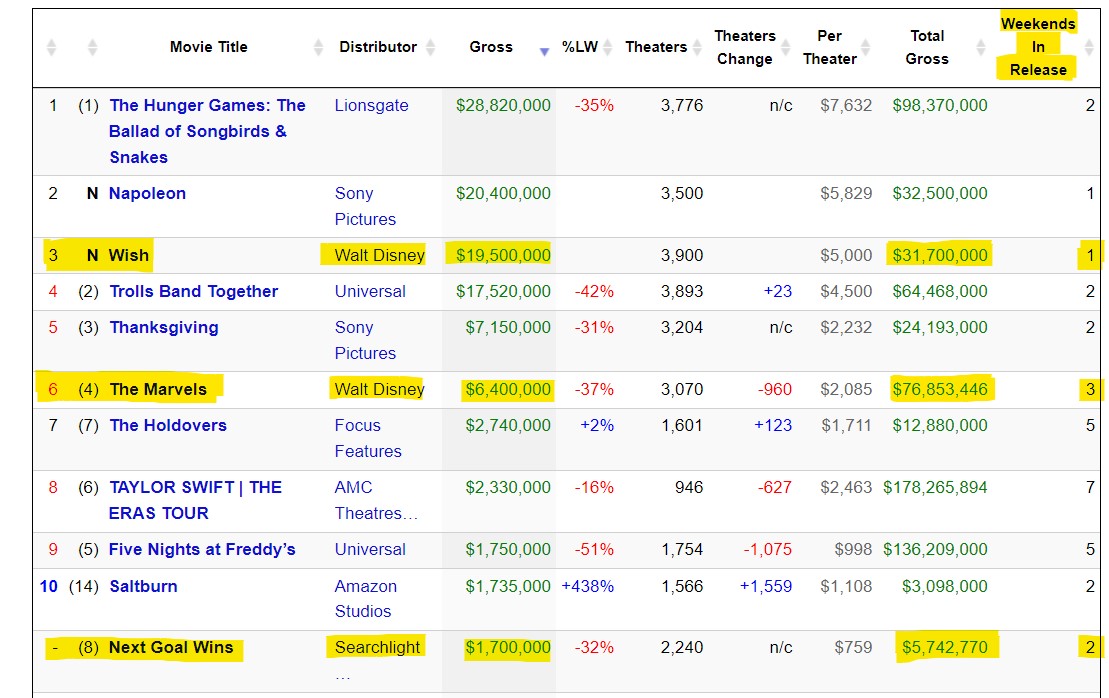Viewport: 1109px width, 698px height.
Task: Click the blue descending arrow beside Gross
Action: pyautogui.click(x=544, y=51)
